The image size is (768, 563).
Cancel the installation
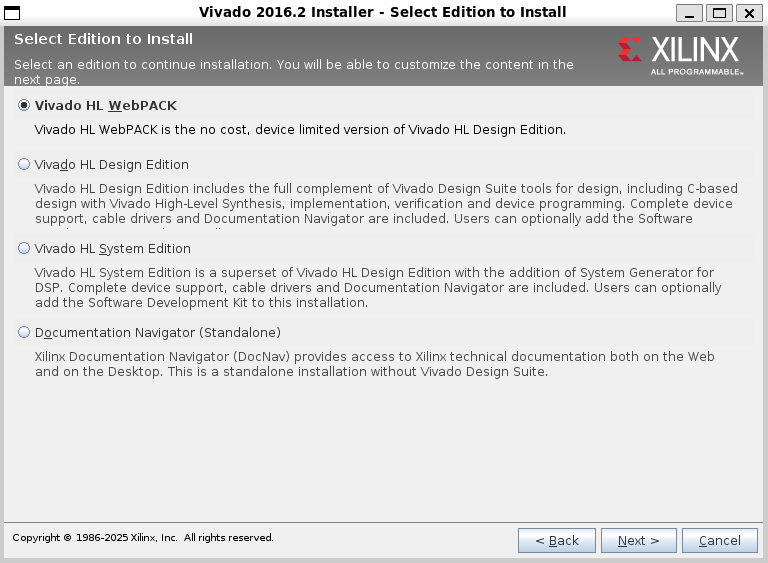pos(719,541)
